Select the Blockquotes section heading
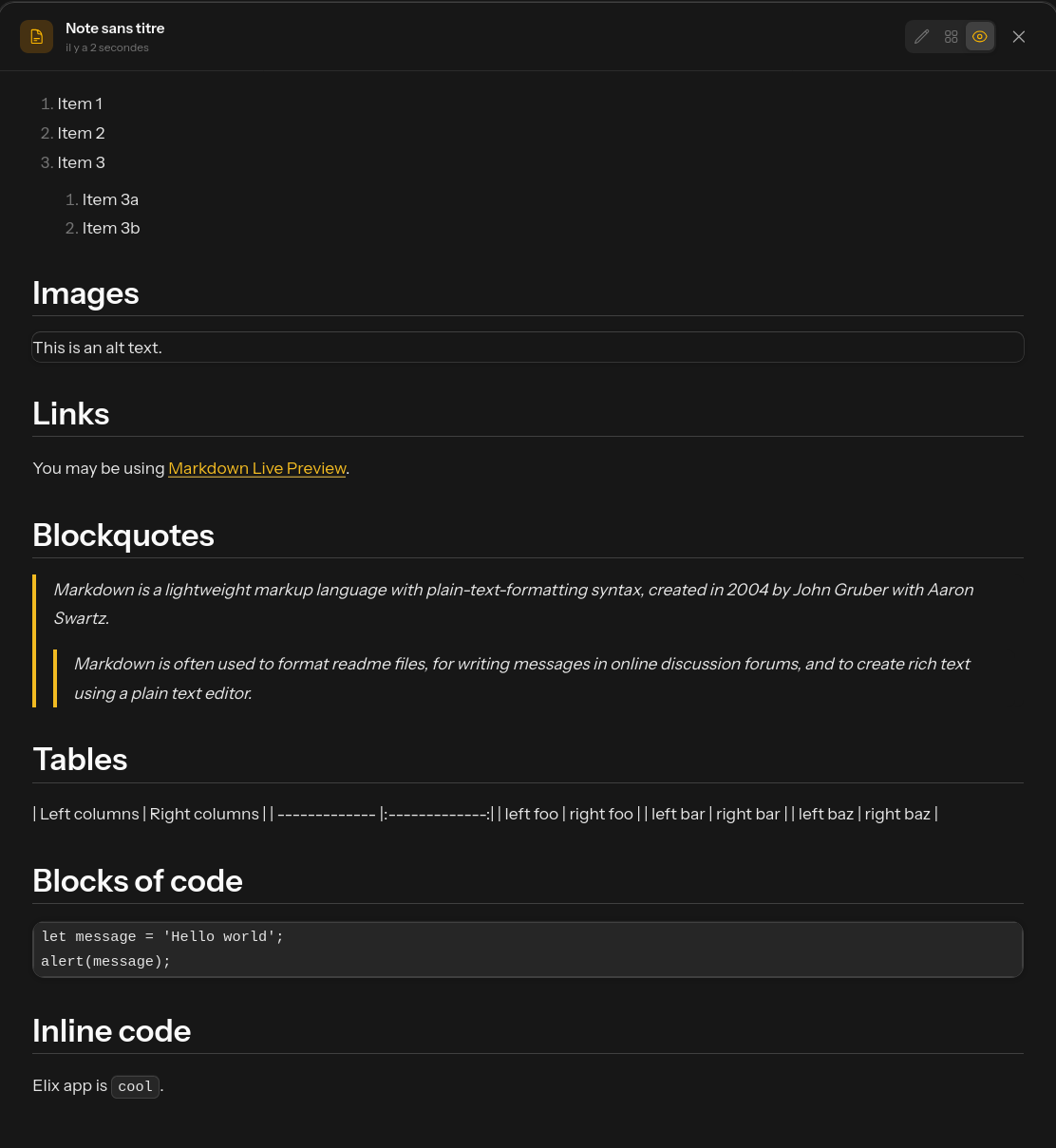This screenshot has width=1056, height=1148. tap(123, 535)
